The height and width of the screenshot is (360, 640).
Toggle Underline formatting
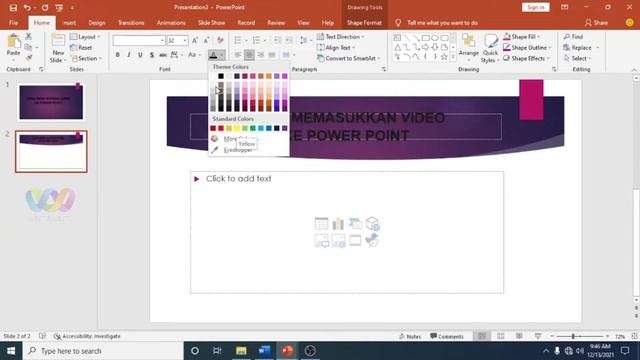point(140,55)
